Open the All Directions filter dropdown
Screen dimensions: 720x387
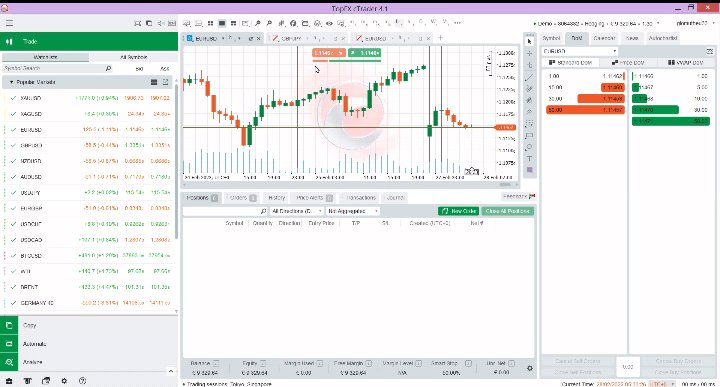[296, 211]
